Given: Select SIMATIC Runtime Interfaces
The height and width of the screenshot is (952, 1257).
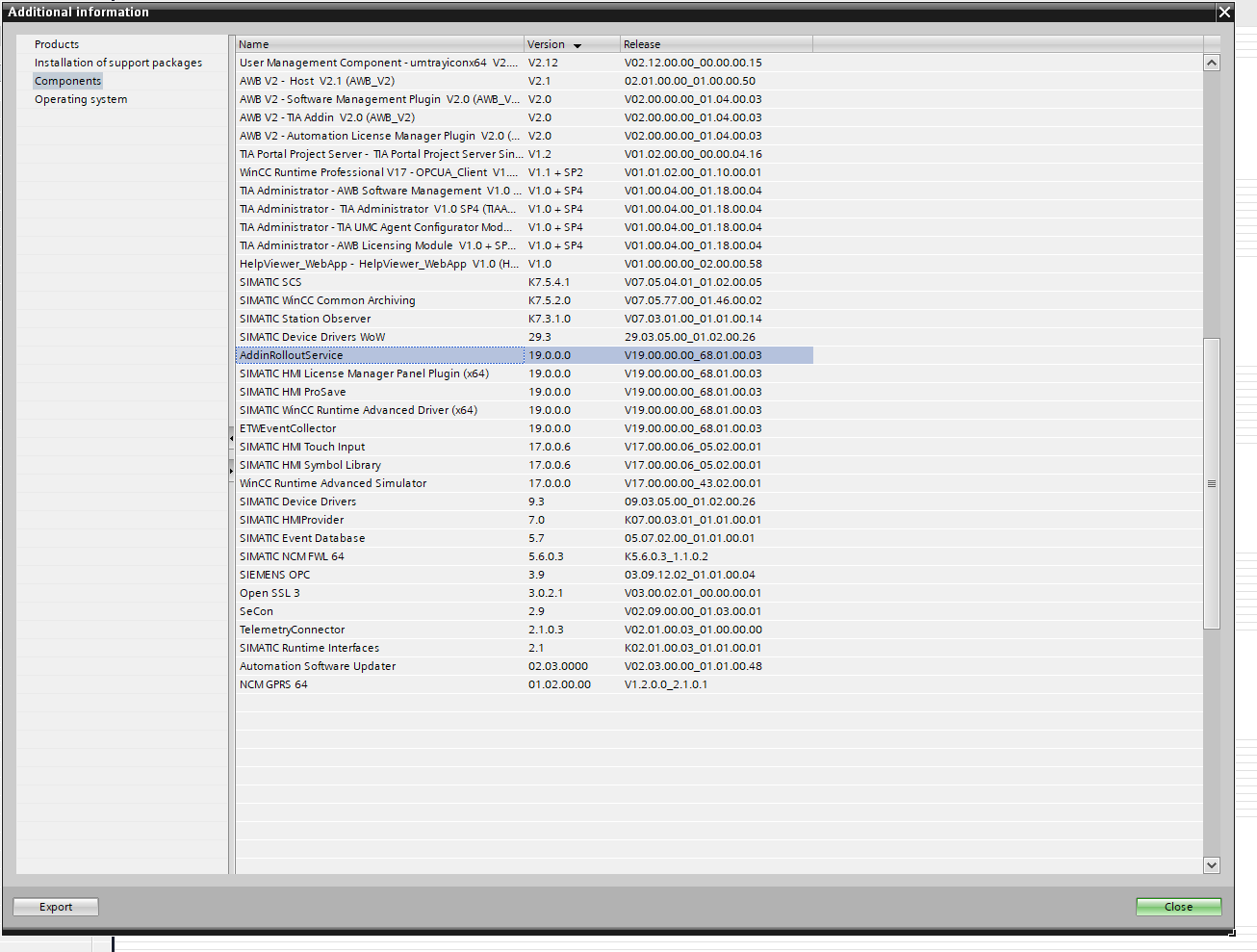Looking at the screenshot, I should click(x=525, y=648).
